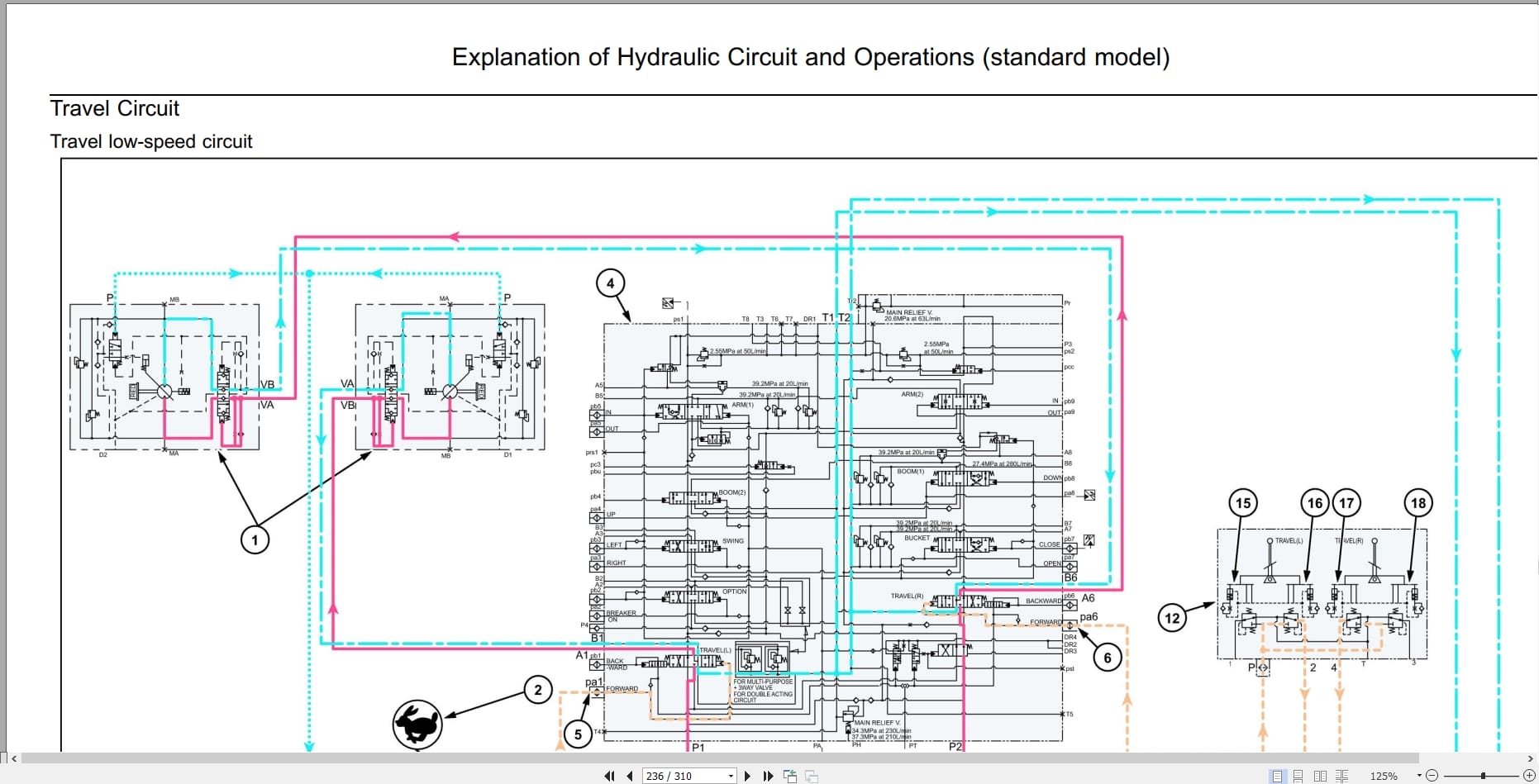
Task: Zoom in with the plus icon
Action: pyautogui.click(x=1529, y=775)
